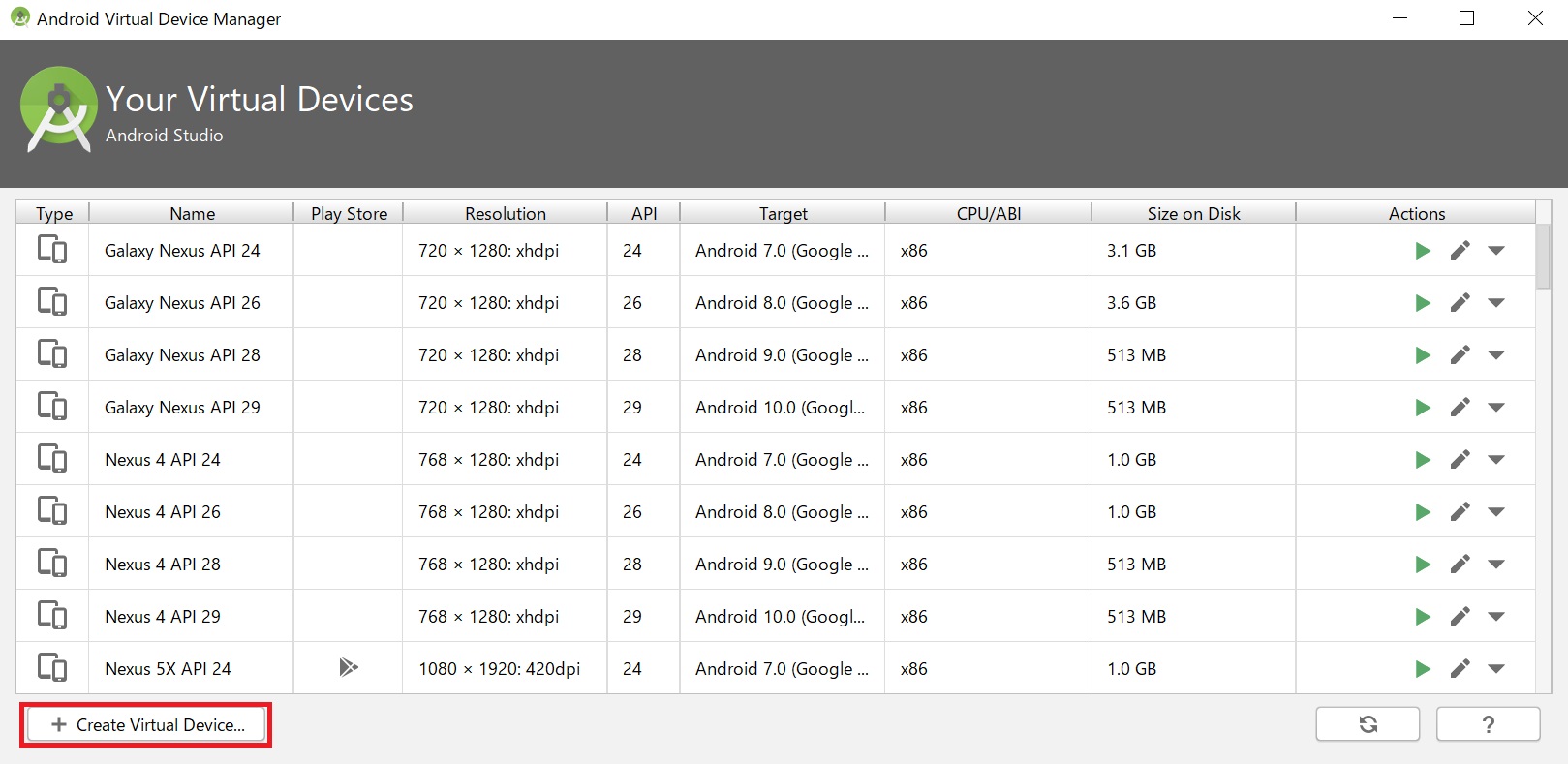
Task: Minimize the Android Virtual Device Manager window
Action: [1399, 18]
